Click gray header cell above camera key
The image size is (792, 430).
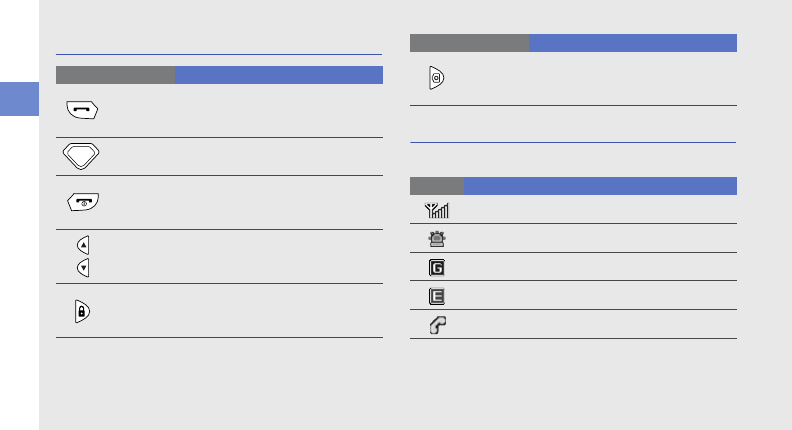tap(469, 42)
